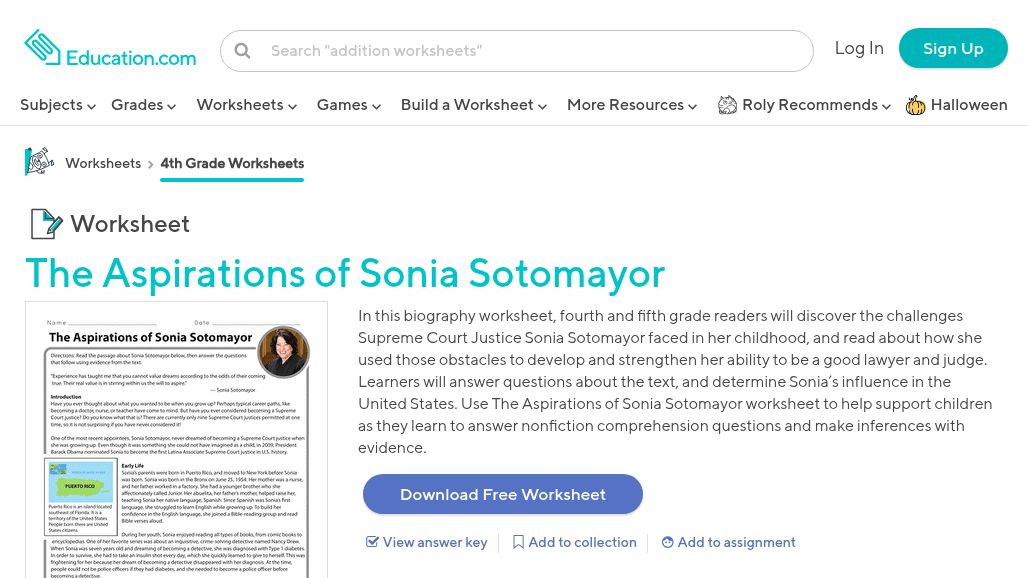The width and height of the screenshot is (1028, 578).
Task: Click the magnifying glass search icon
Action: pyautogui.click(x=242, y=51)
